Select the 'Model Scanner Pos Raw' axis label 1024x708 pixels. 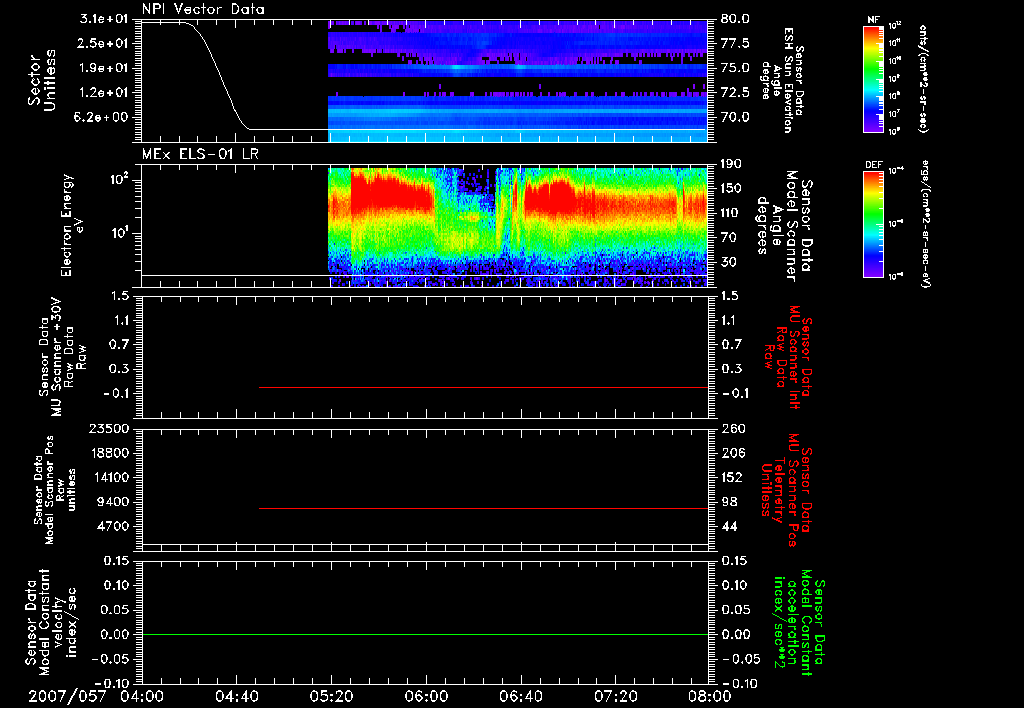coord(54,489)
